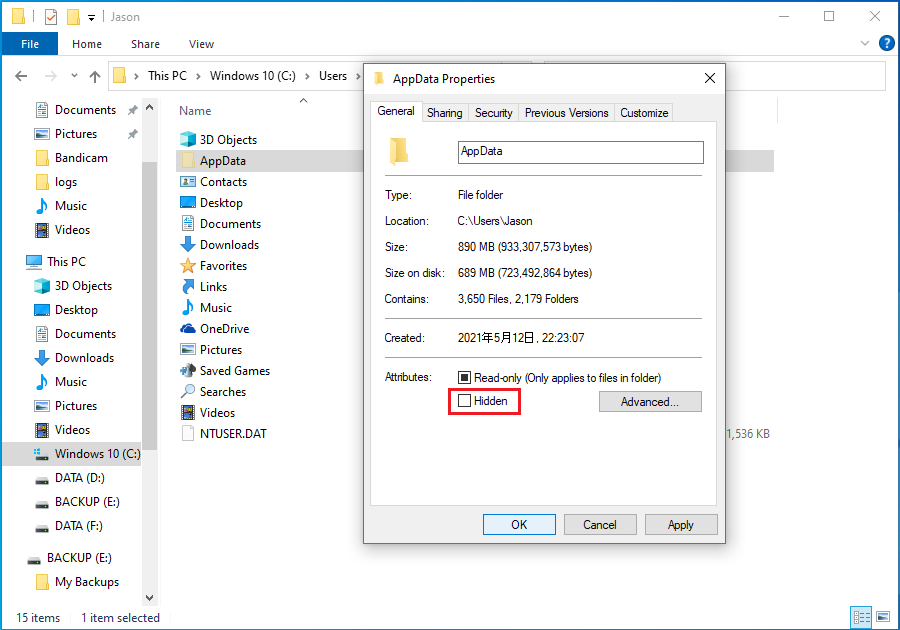The height and width of the screenshot is (630, 900).
Task: Click the Apply button
Action: [681, 524]
